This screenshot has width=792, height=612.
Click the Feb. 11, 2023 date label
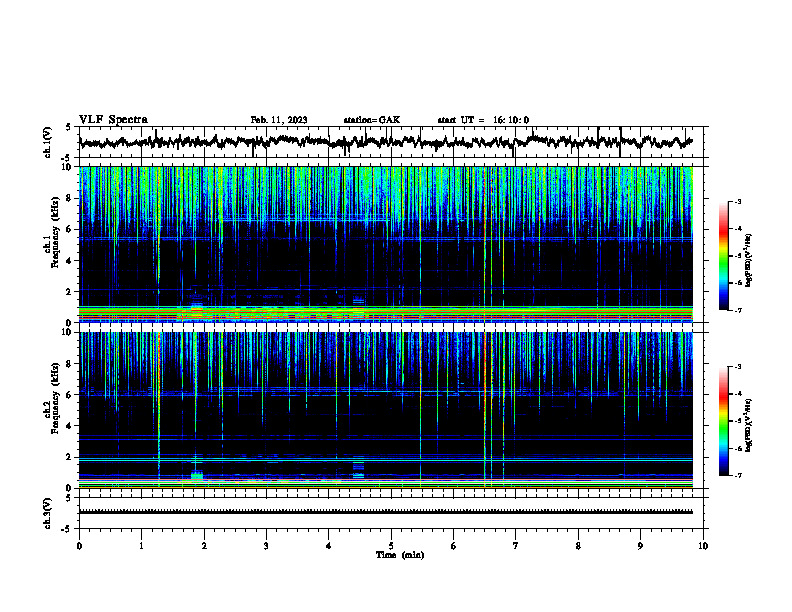(279, 120)
